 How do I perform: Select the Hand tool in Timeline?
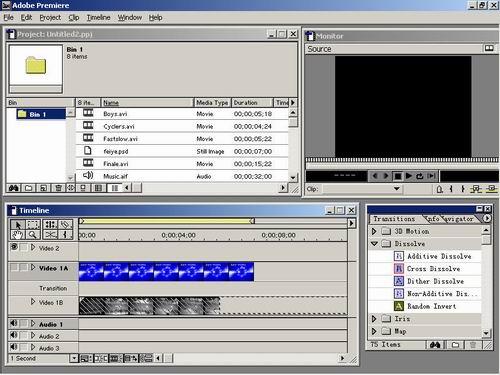click(18, 235)
